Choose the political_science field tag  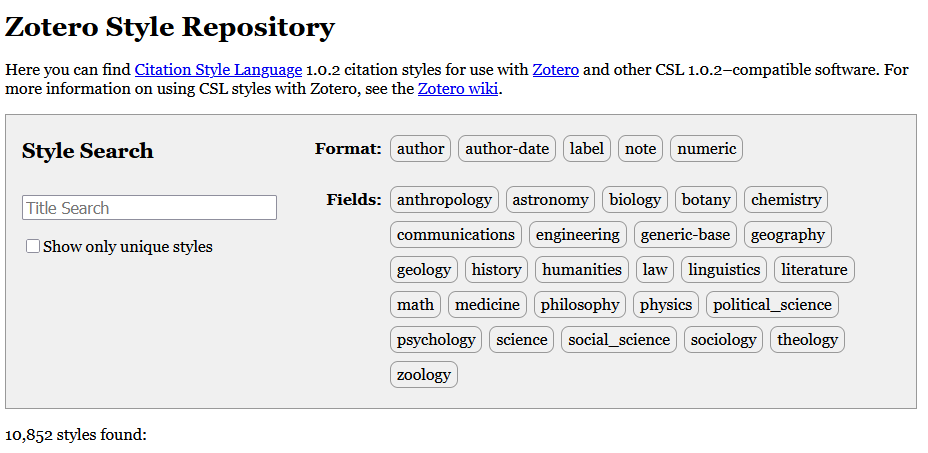[772, 304]
